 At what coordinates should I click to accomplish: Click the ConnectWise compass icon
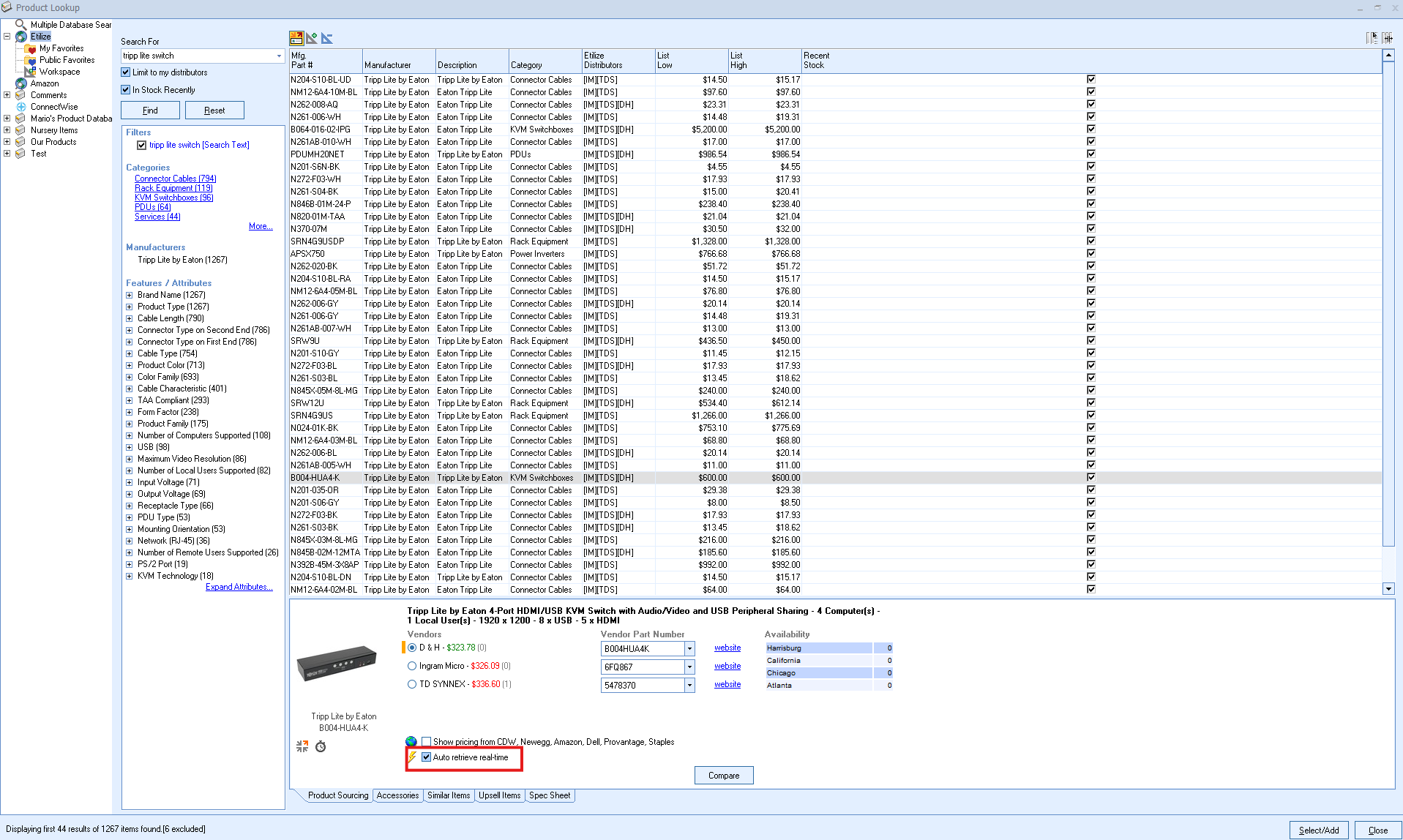pyautogui.click(x=21, y=107)
